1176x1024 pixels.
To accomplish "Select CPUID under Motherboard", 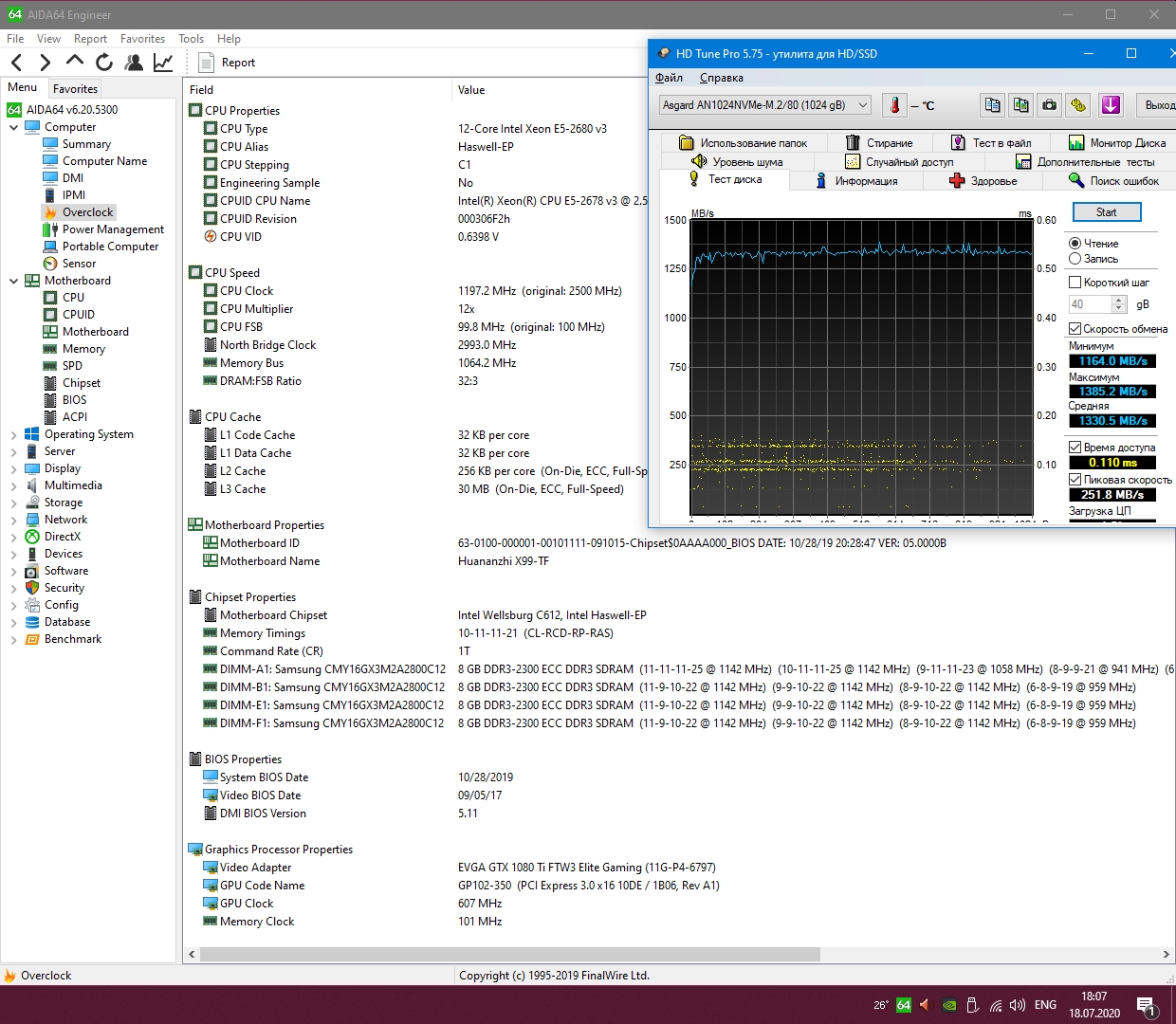I will pyautogui.click(x=79, y=315).
